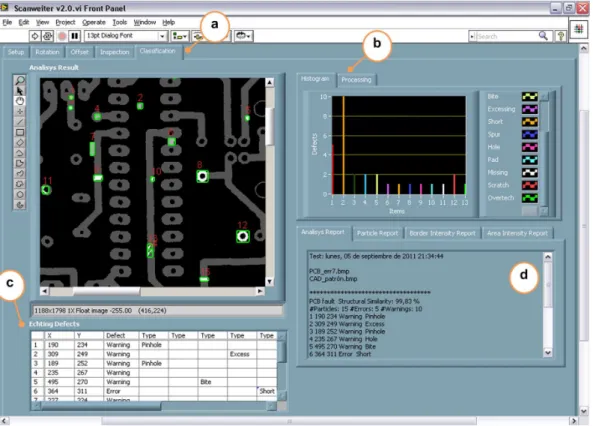Image resolution: width=593 pixels, height=426 pixels.
Task: Click image viewer scroll left arrow
Action: pos(44,291)
